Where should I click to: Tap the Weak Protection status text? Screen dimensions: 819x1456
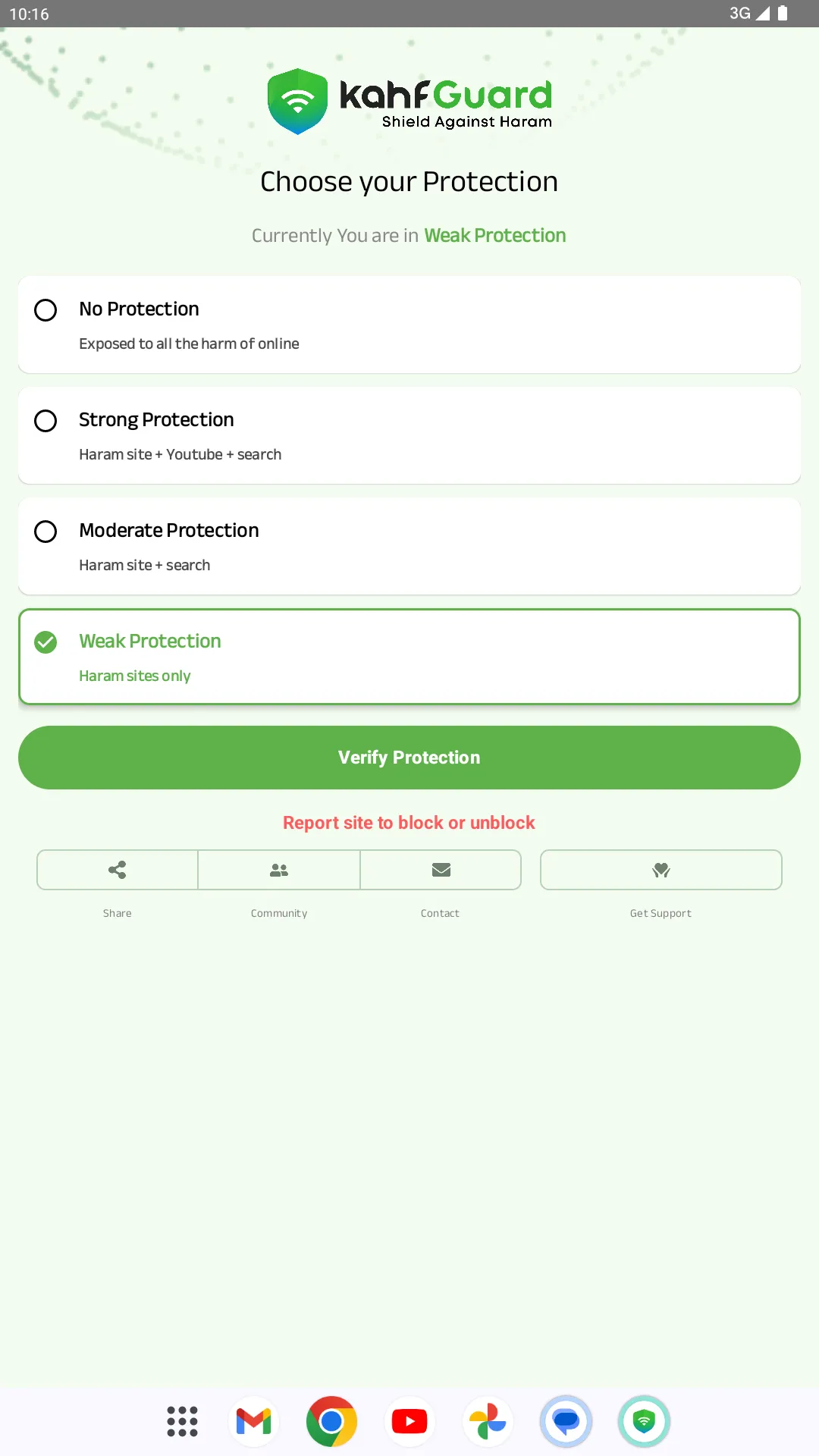click(494, 235)
